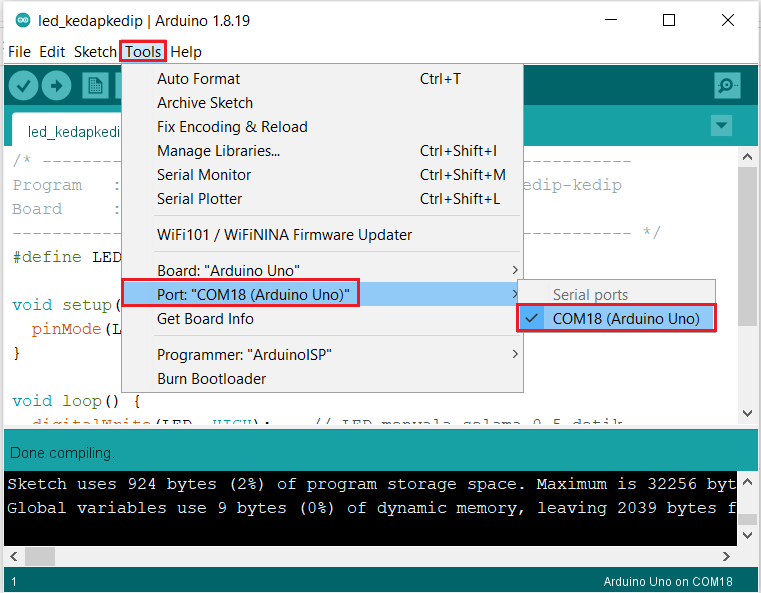761x593 pixels.
Task: Choose Auto Format
Action: [x=322, y=79]
